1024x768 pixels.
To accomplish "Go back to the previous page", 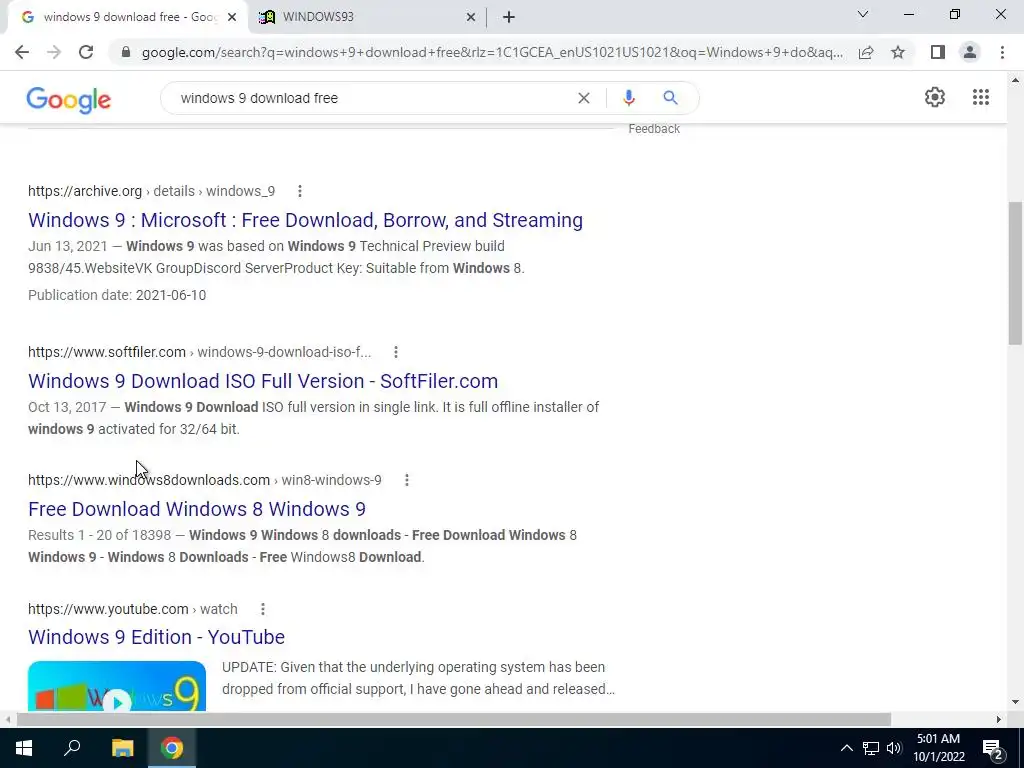I will [22, 52].
